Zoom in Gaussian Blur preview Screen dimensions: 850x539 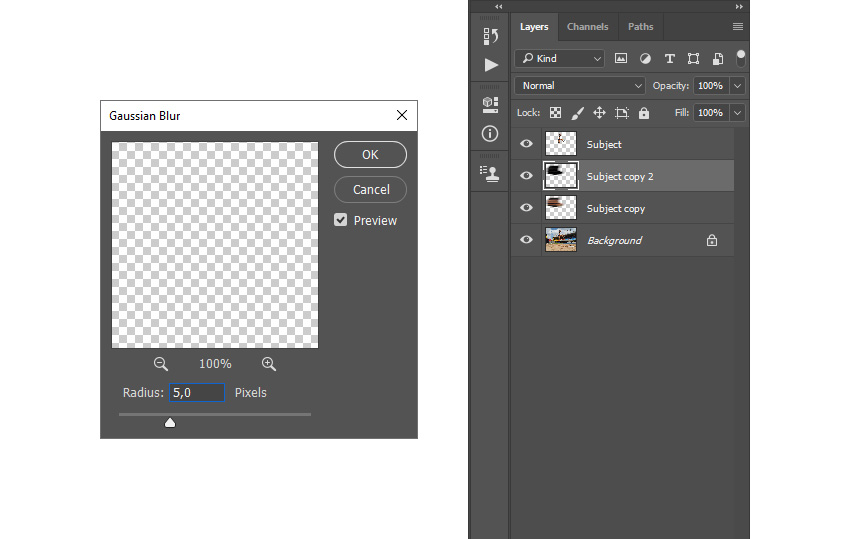point(269,364)
